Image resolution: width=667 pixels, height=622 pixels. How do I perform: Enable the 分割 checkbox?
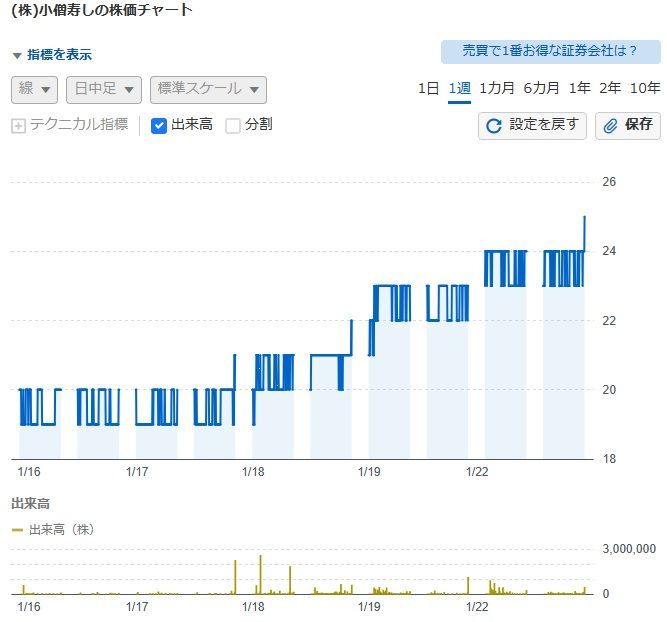click(233, 126)
